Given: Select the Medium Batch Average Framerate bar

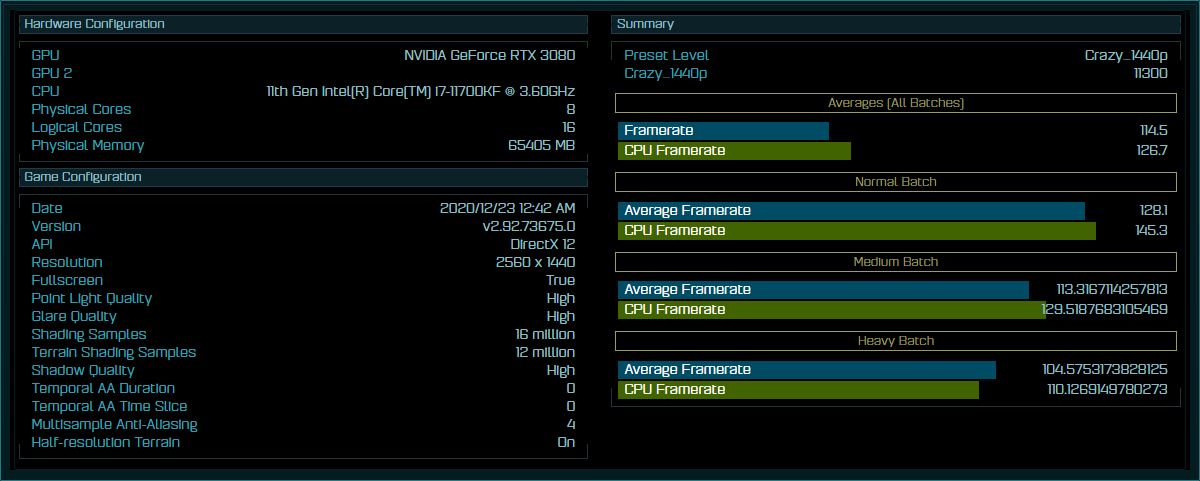Looking at the screenshot, I should [x=823, y=290].
